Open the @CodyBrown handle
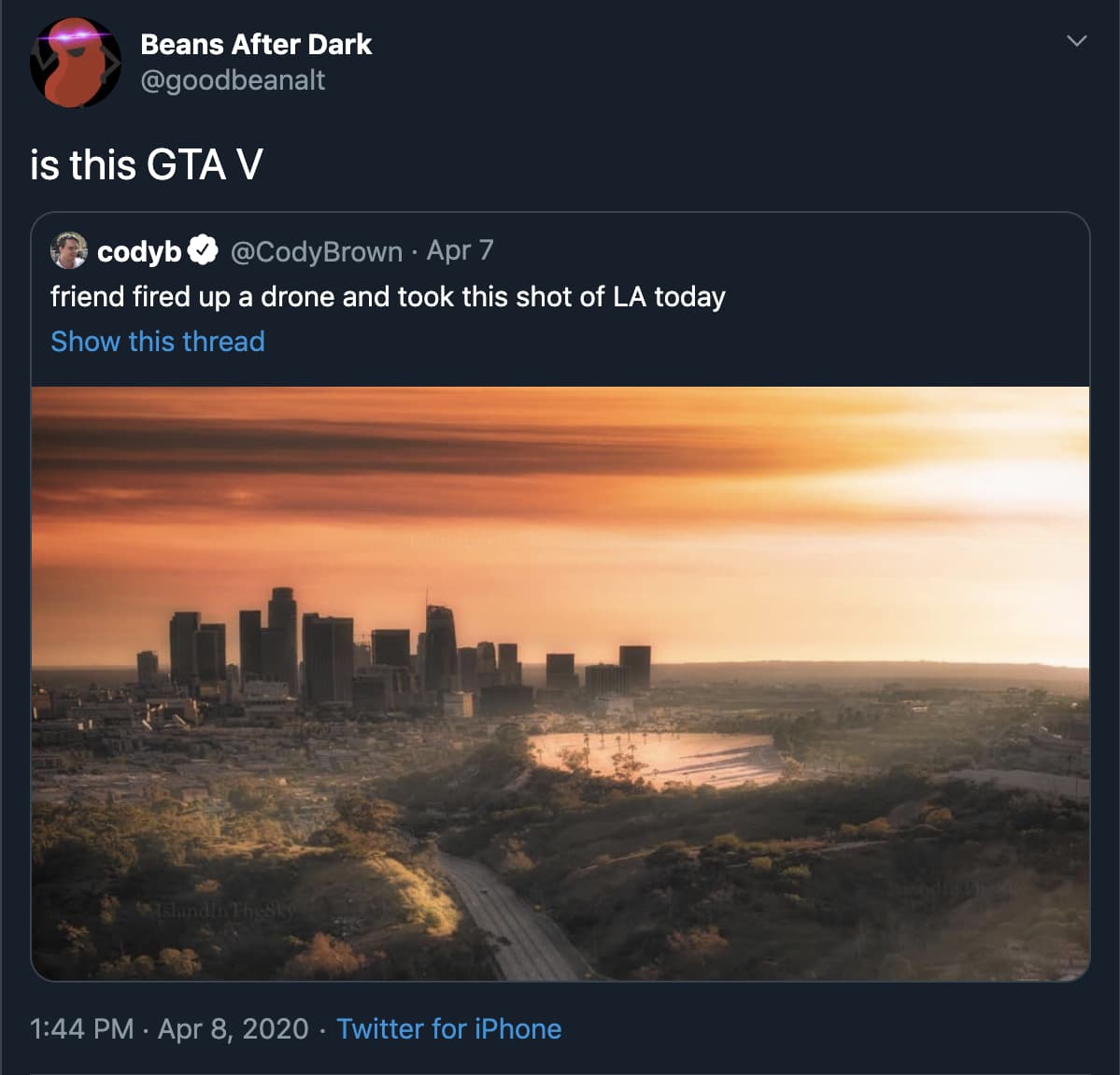 click(316, 249)
